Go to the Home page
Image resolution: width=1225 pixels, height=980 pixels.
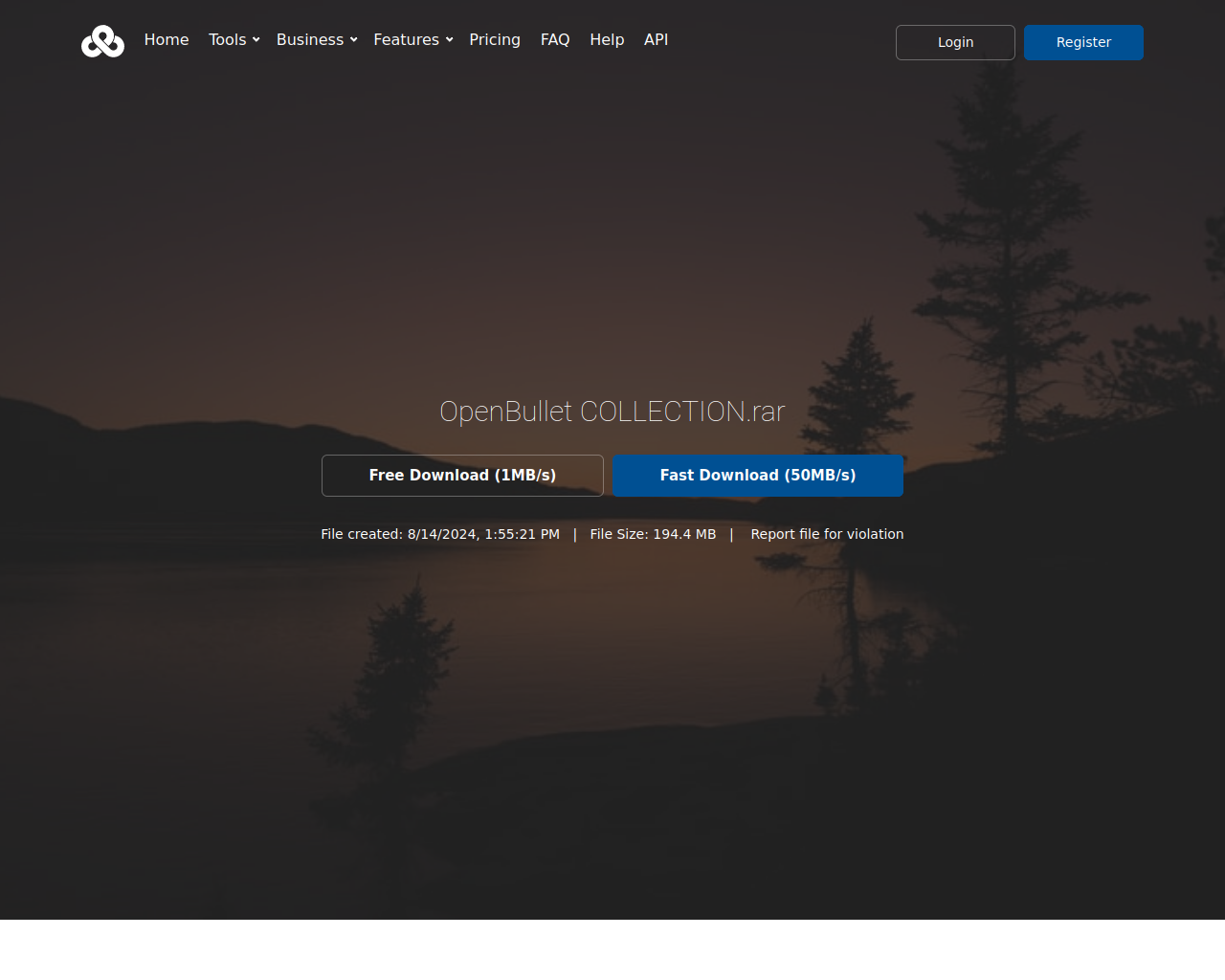(x=167, y=39)
